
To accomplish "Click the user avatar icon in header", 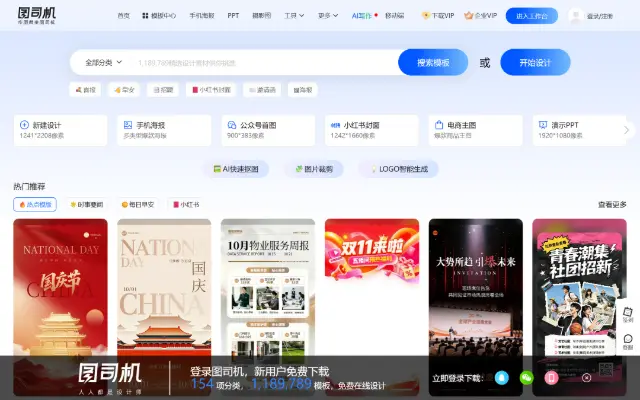I will click(x=576, y=16).
